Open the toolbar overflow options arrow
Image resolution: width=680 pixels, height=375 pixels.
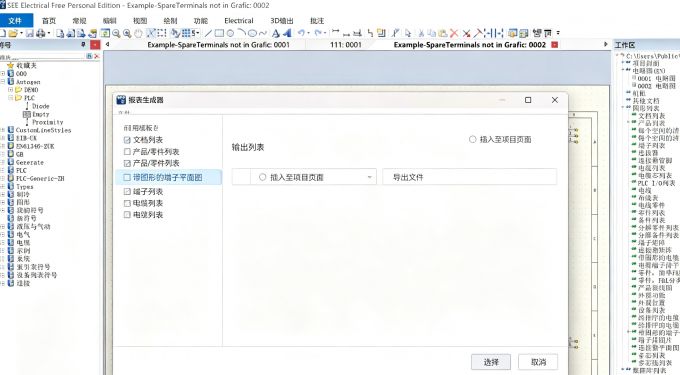(558, 33)
